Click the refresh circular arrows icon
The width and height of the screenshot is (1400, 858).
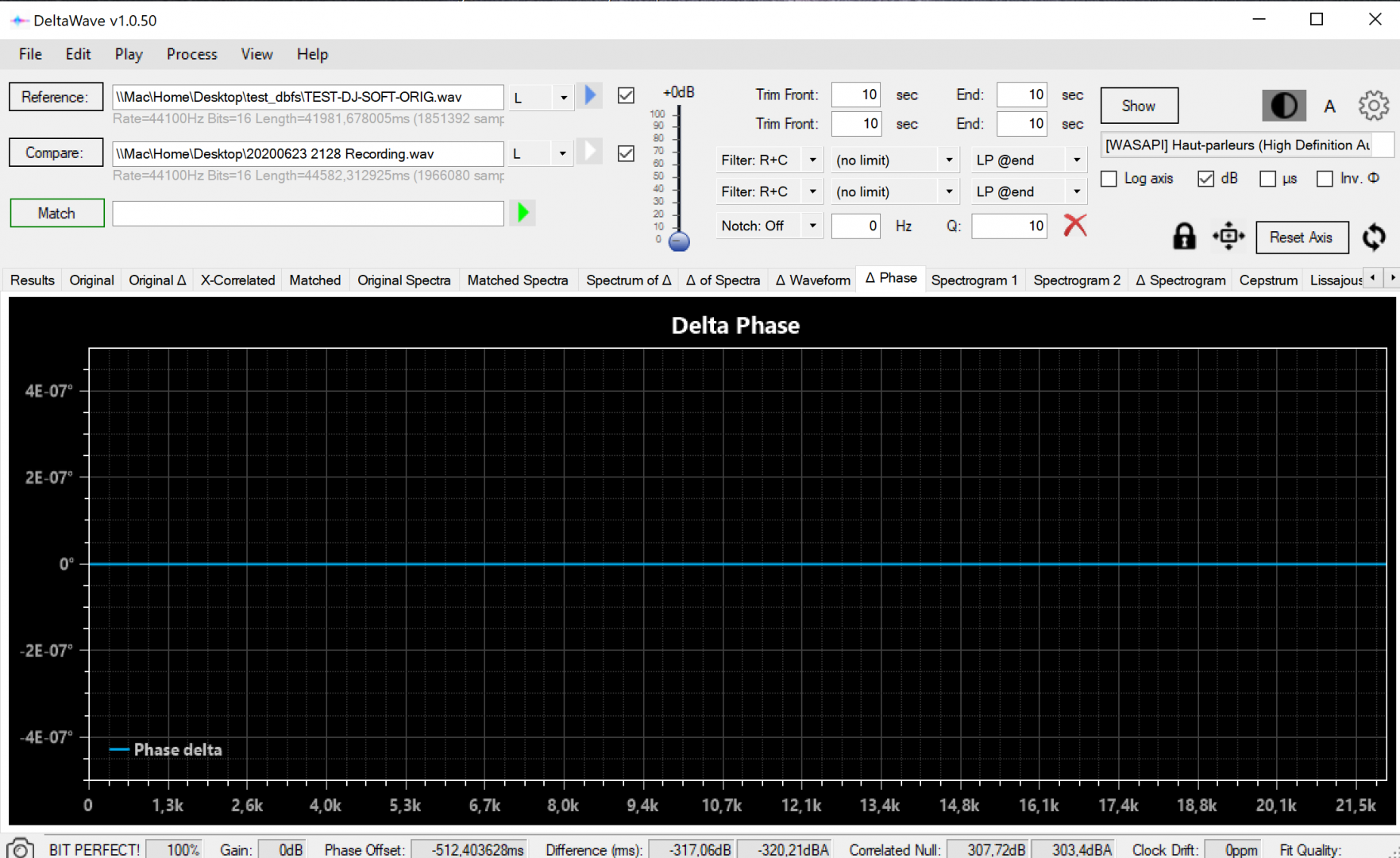(x=1374, y=237)
